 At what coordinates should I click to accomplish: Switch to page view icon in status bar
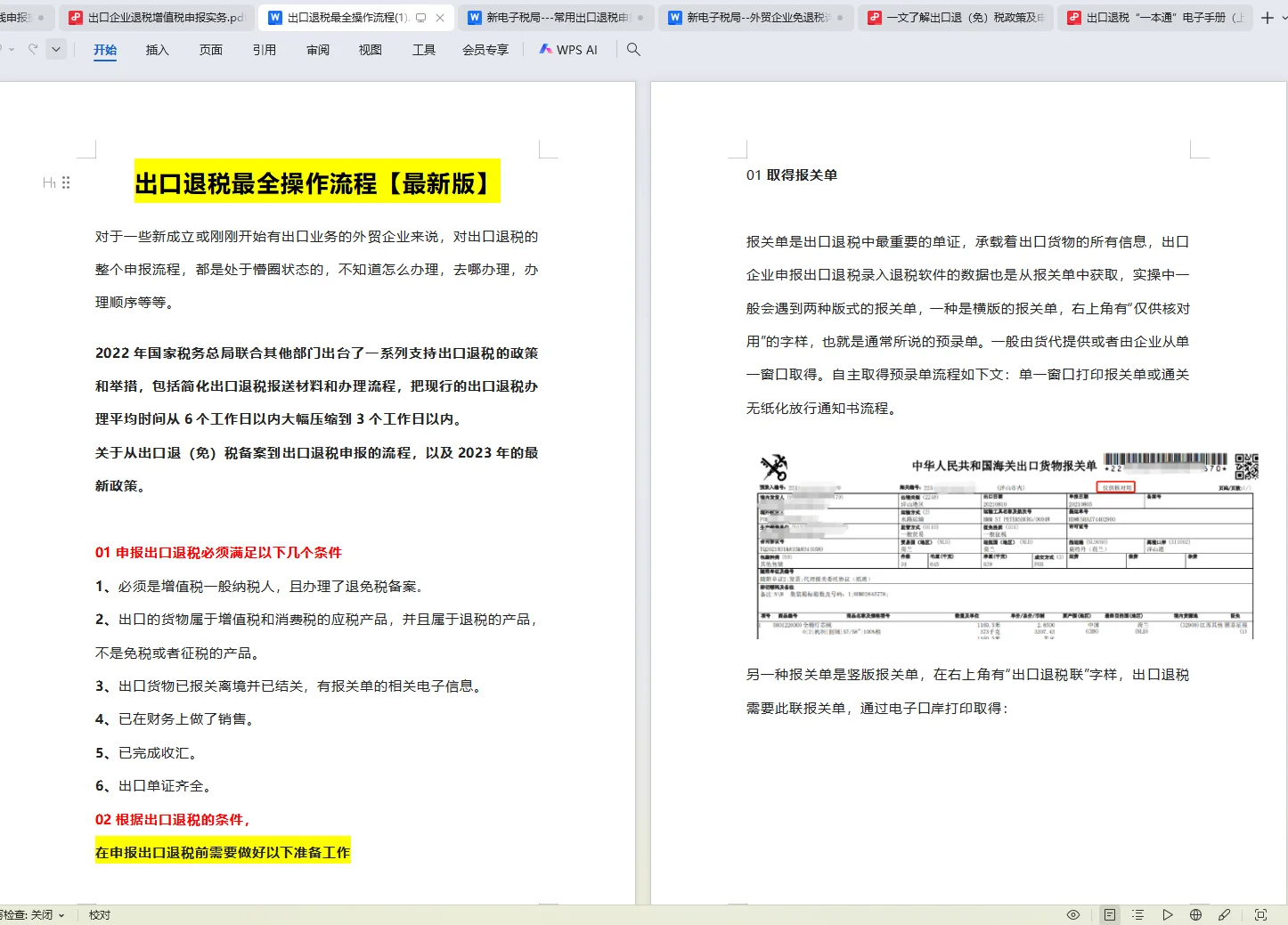(x=1110, y=914)
